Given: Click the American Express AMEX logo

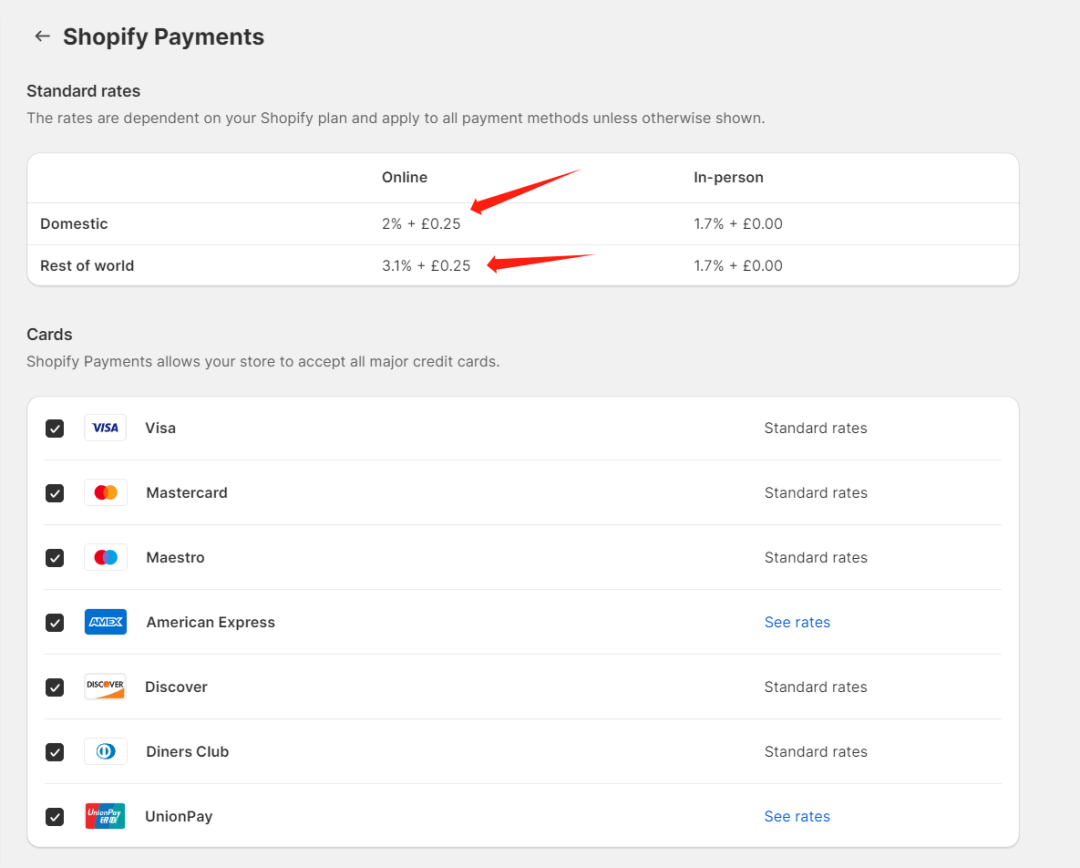Looking at the screenshot, I should [x=105, y=622].
